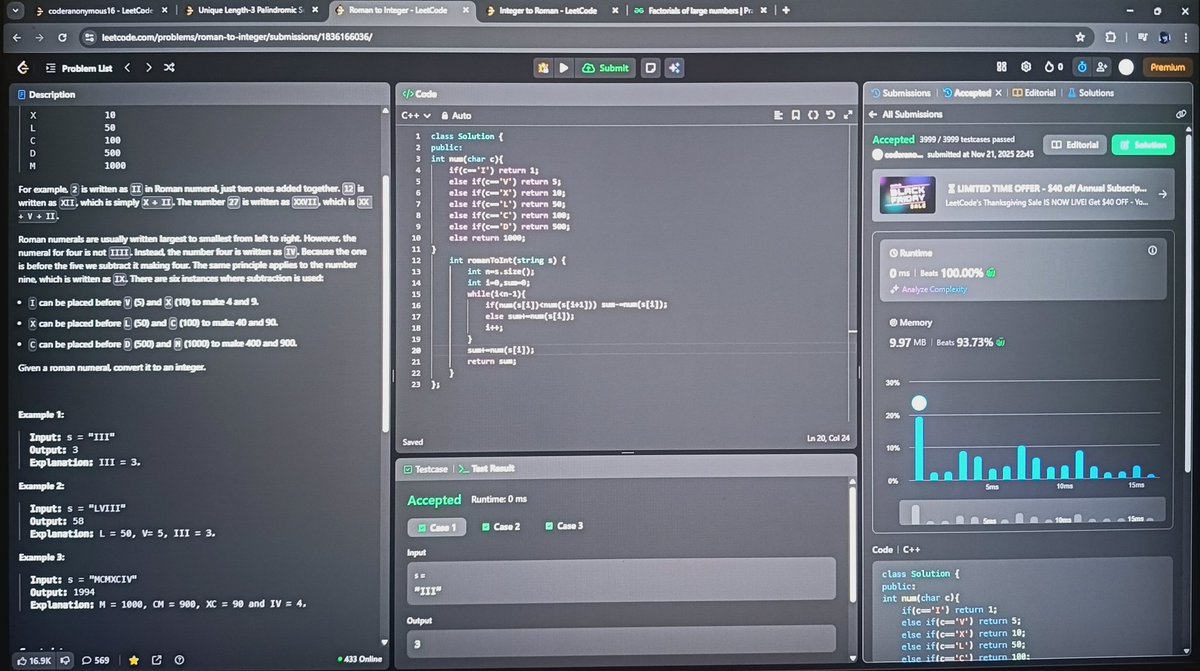Start the timer clock icon

[x=1081, y=67]
